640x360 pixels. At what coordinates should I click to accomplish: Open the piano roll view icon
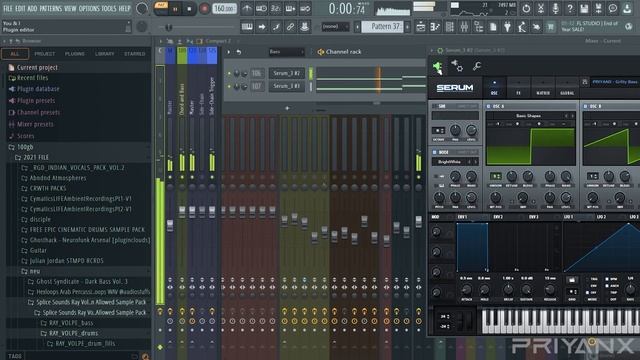[x=435, y=27]
